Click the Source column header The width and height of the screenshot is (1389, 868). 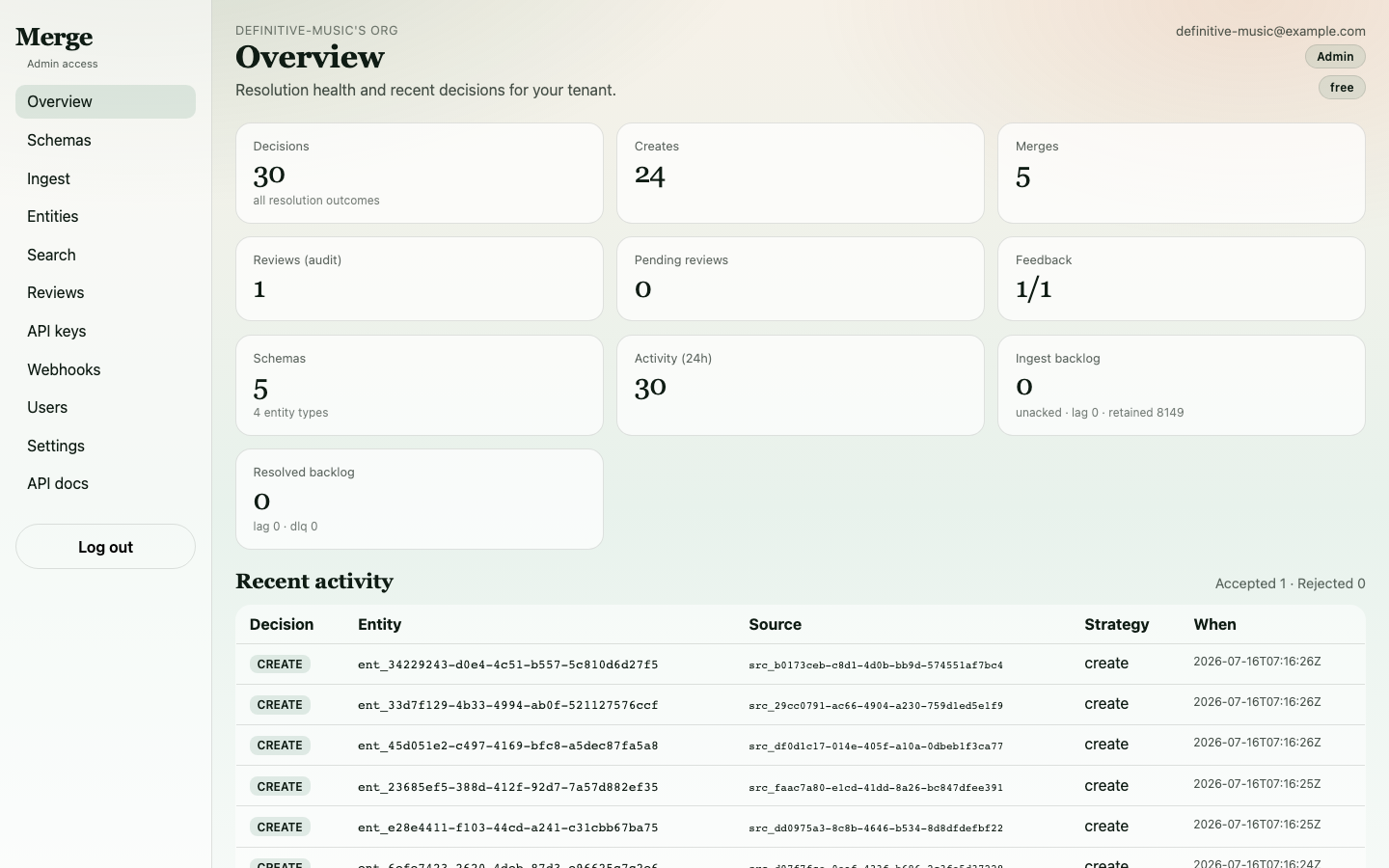(776, 625)
